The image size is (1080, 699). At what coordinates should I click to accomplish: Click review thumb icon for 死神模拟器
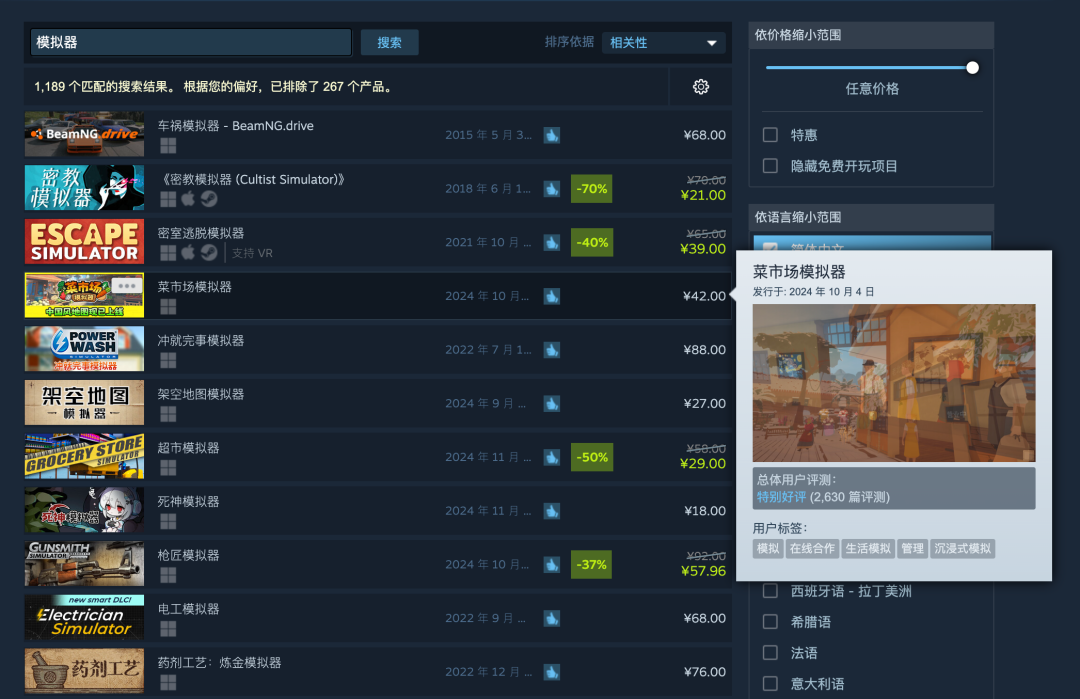(552, 511)
